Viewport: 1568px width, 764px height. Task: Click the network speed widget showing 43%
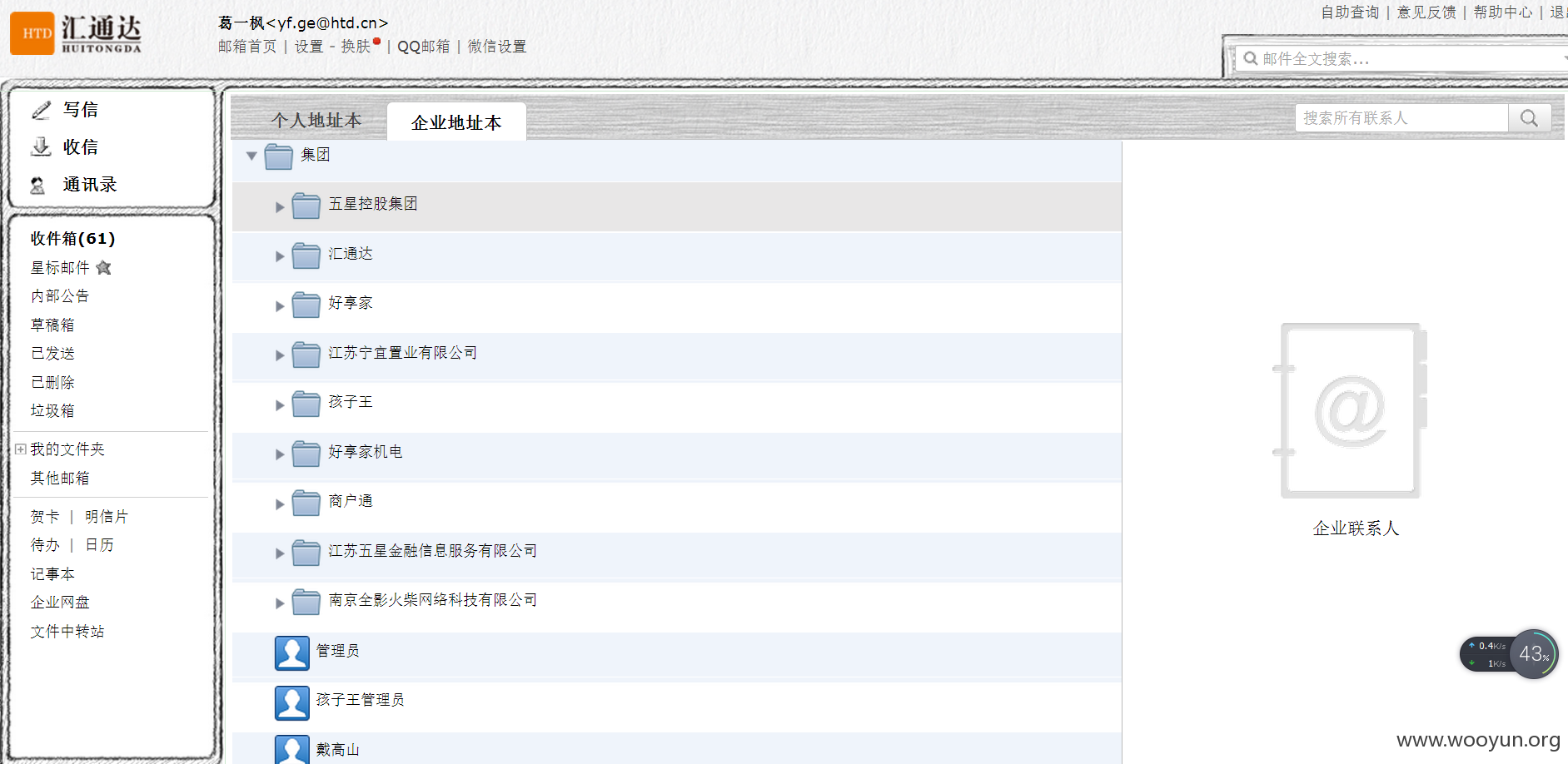coord(1509,654)
